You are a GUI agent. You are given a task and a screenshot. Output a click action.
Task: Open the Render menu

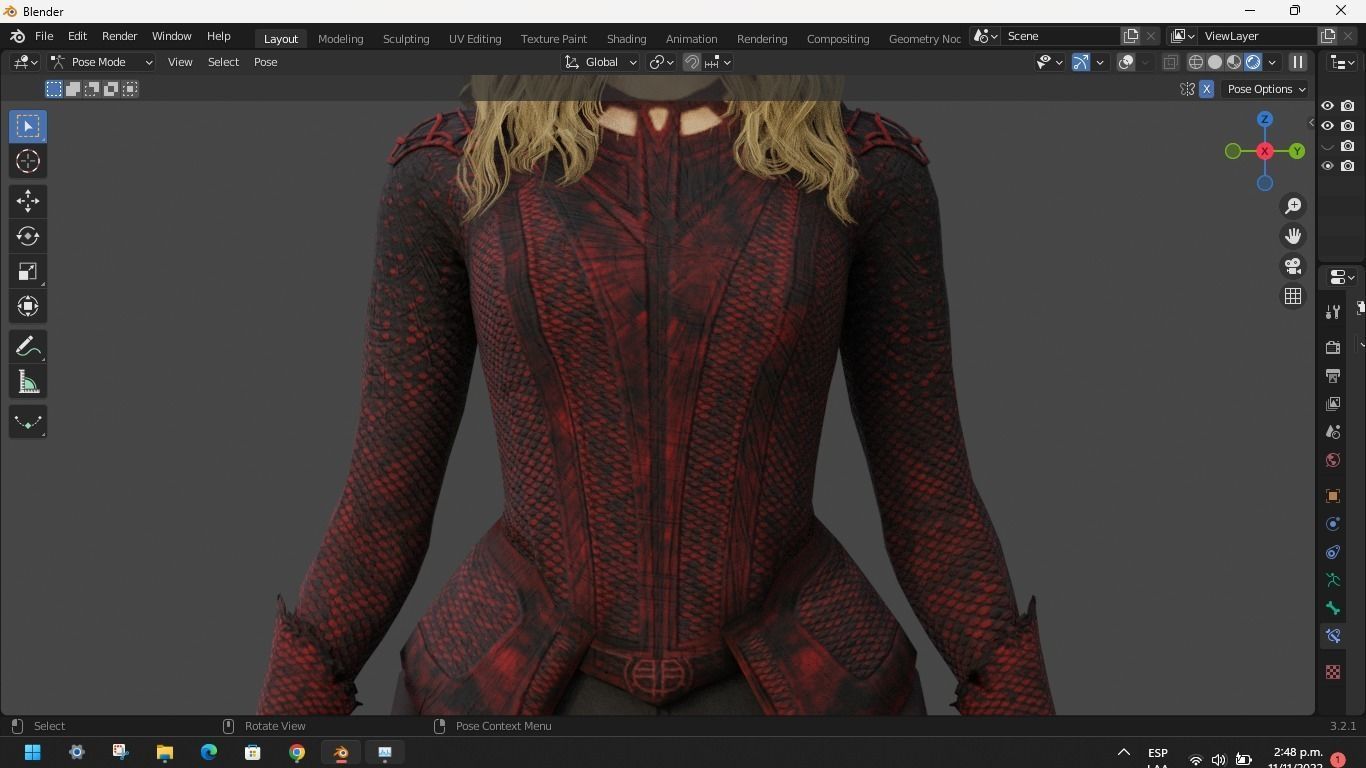pos(119,36)
